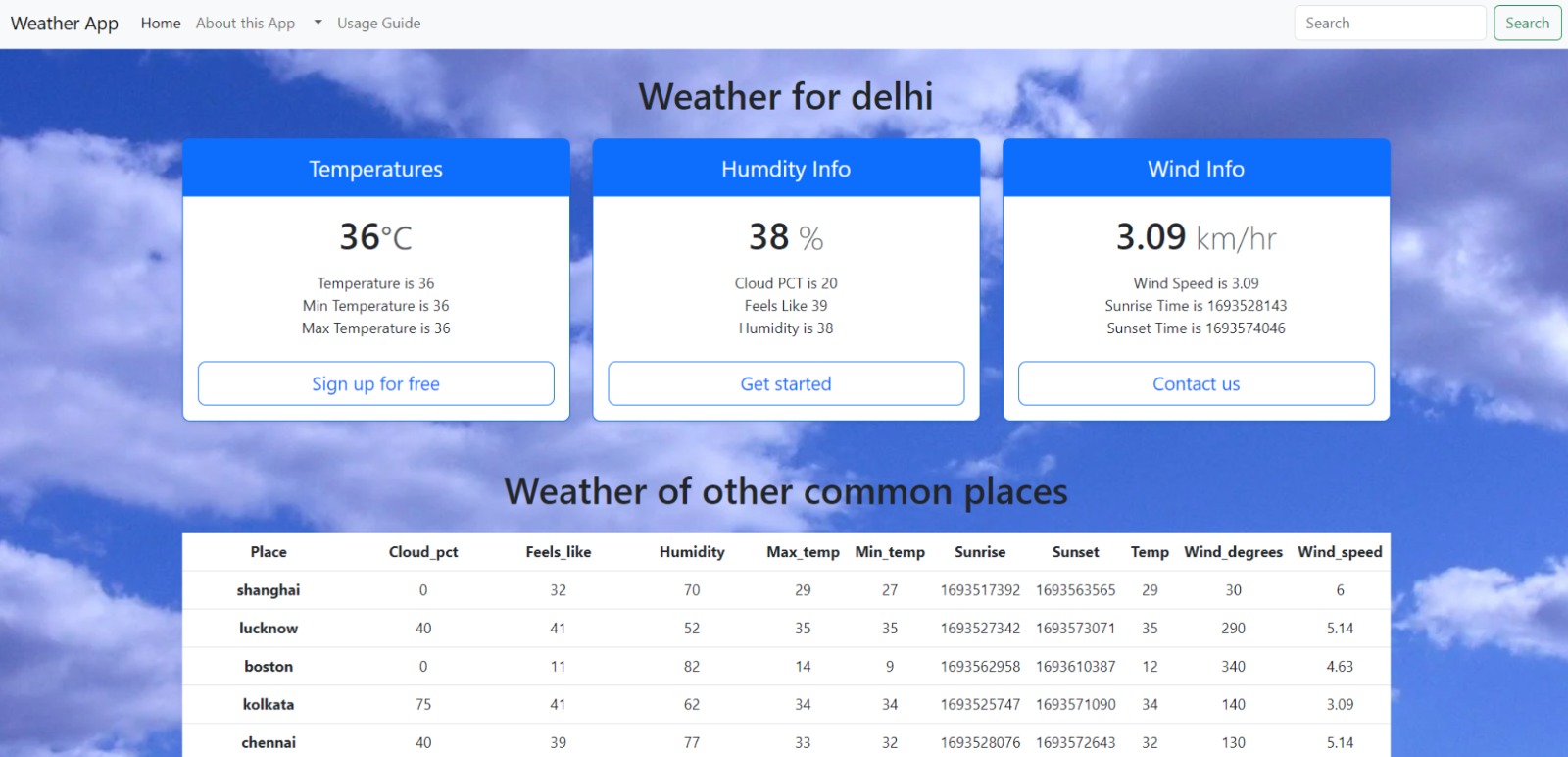
Task: Click the Weather App brand logo
Action: (65, 24)
